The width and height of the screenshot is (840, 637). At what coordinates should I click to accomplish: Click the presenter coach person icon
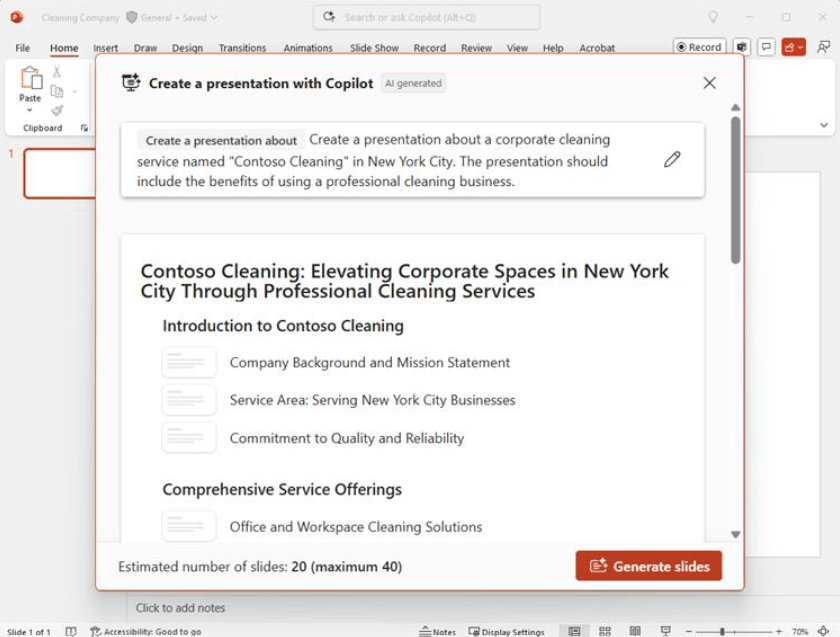(x=823, y=47)
